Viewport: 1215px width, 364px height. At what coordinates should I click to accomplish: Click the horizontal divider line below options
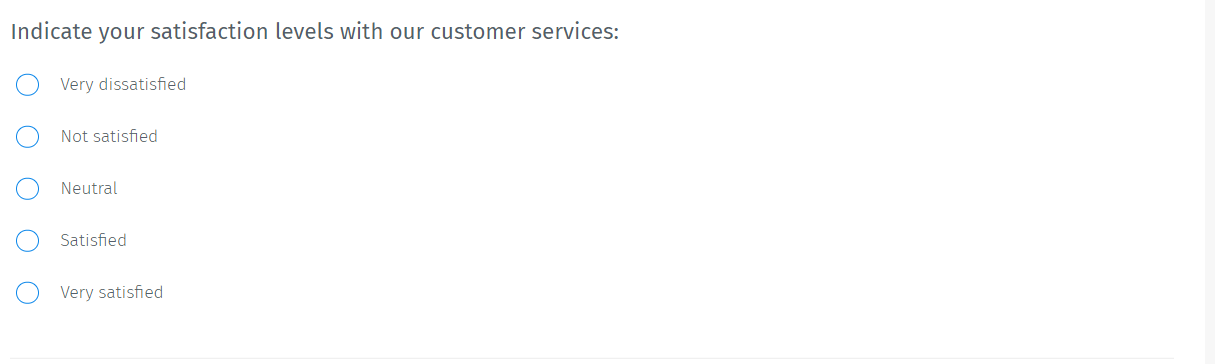(x=592, y=358)
